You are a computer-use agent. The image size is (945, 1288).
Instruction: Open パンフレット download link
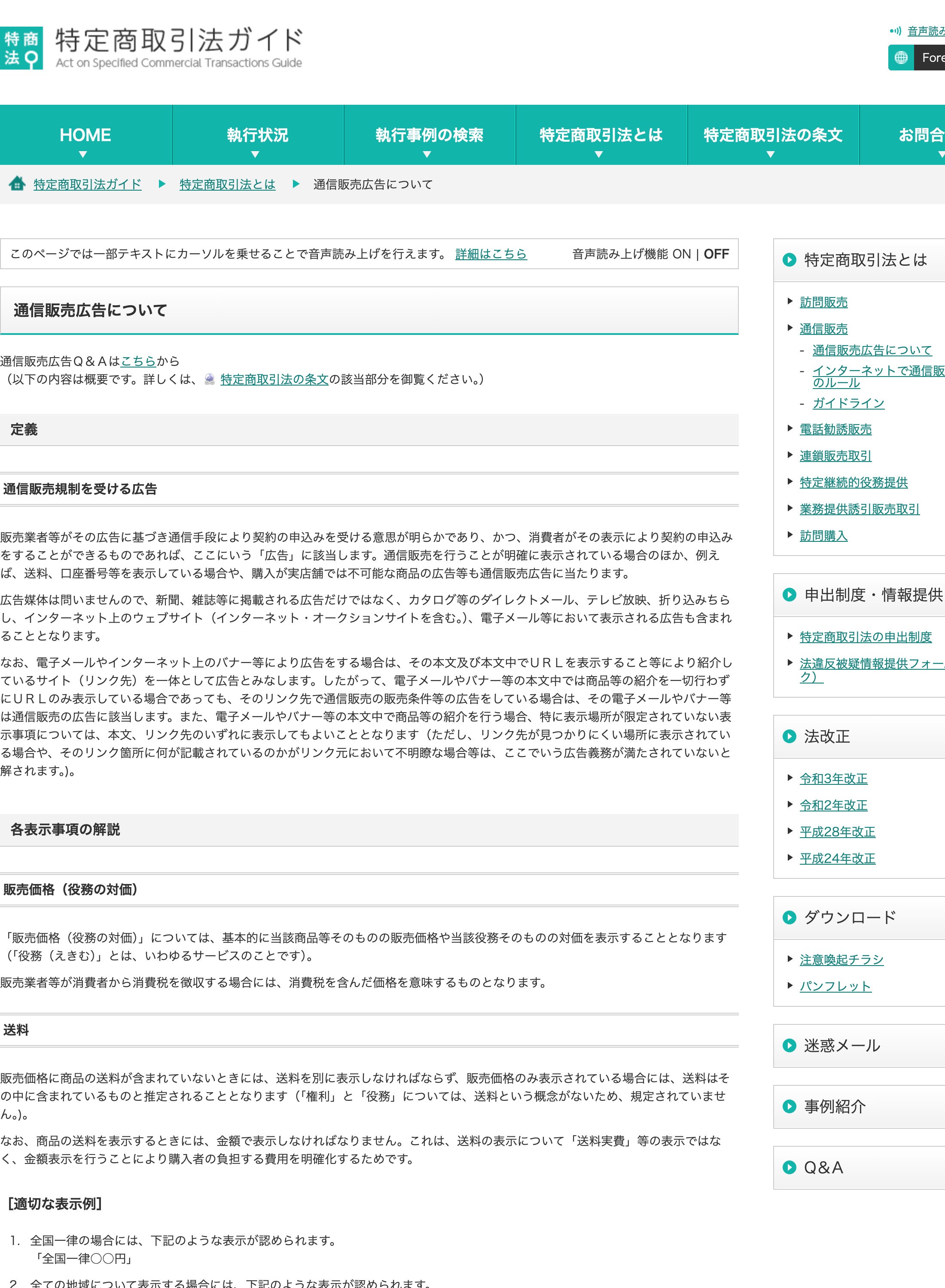(836, 986)
